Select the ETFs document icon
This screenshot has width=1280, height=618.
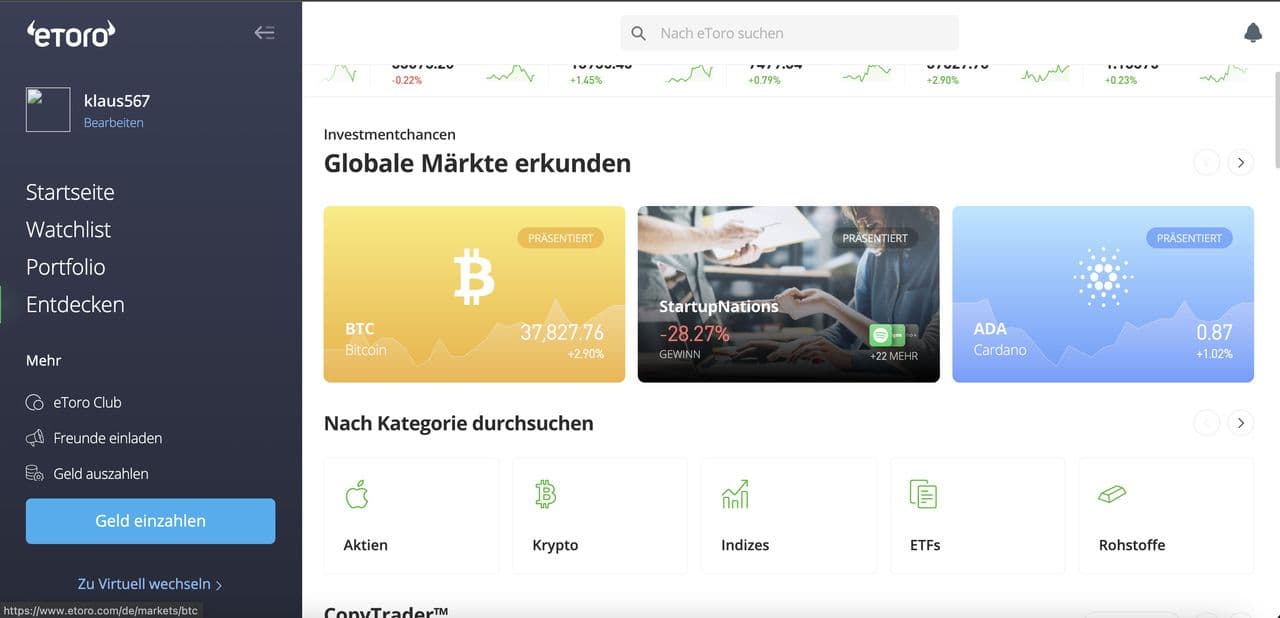[x=923, y=493]
